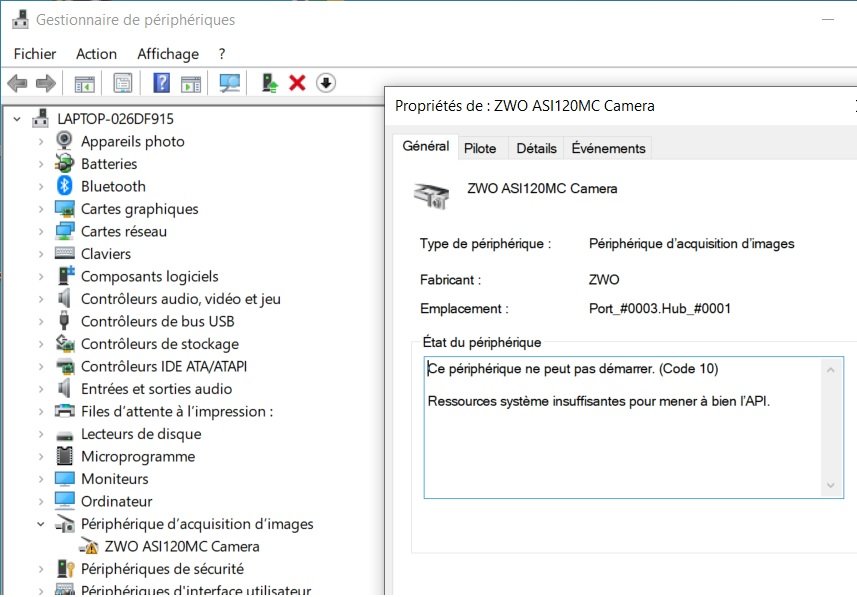Click the blue Help question mark icon
This screenshot has width=857, height=597.
pos(161,84)
